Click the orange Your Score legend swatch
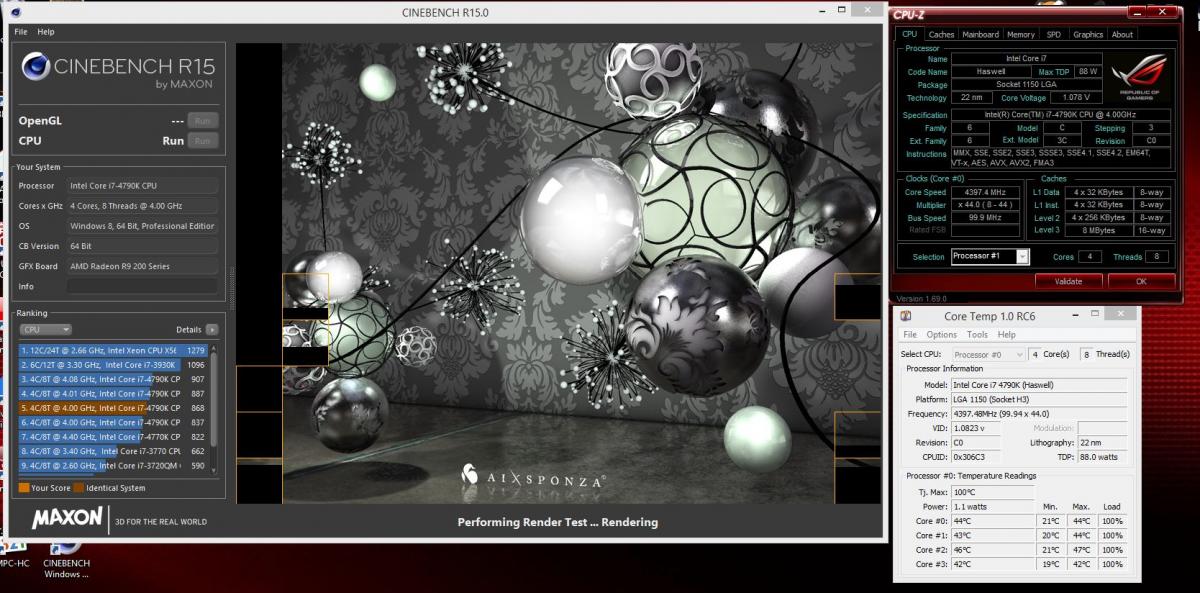The image size is (1200, 593). 24,488
